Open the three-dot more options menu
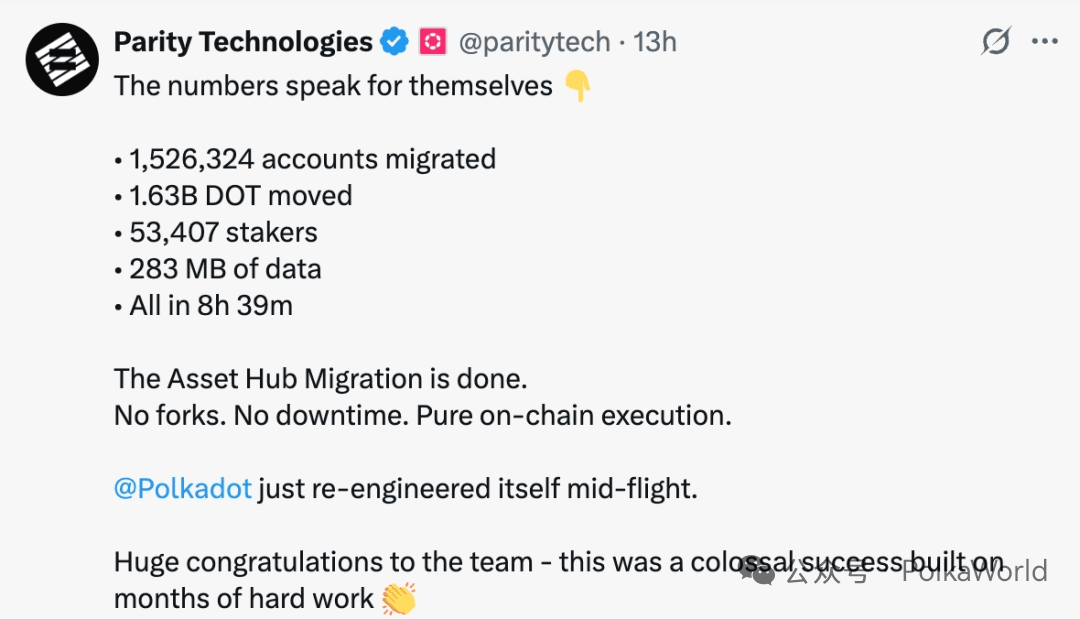The width and height of the screenshot is (1080, 619). tap(1044, 42)
